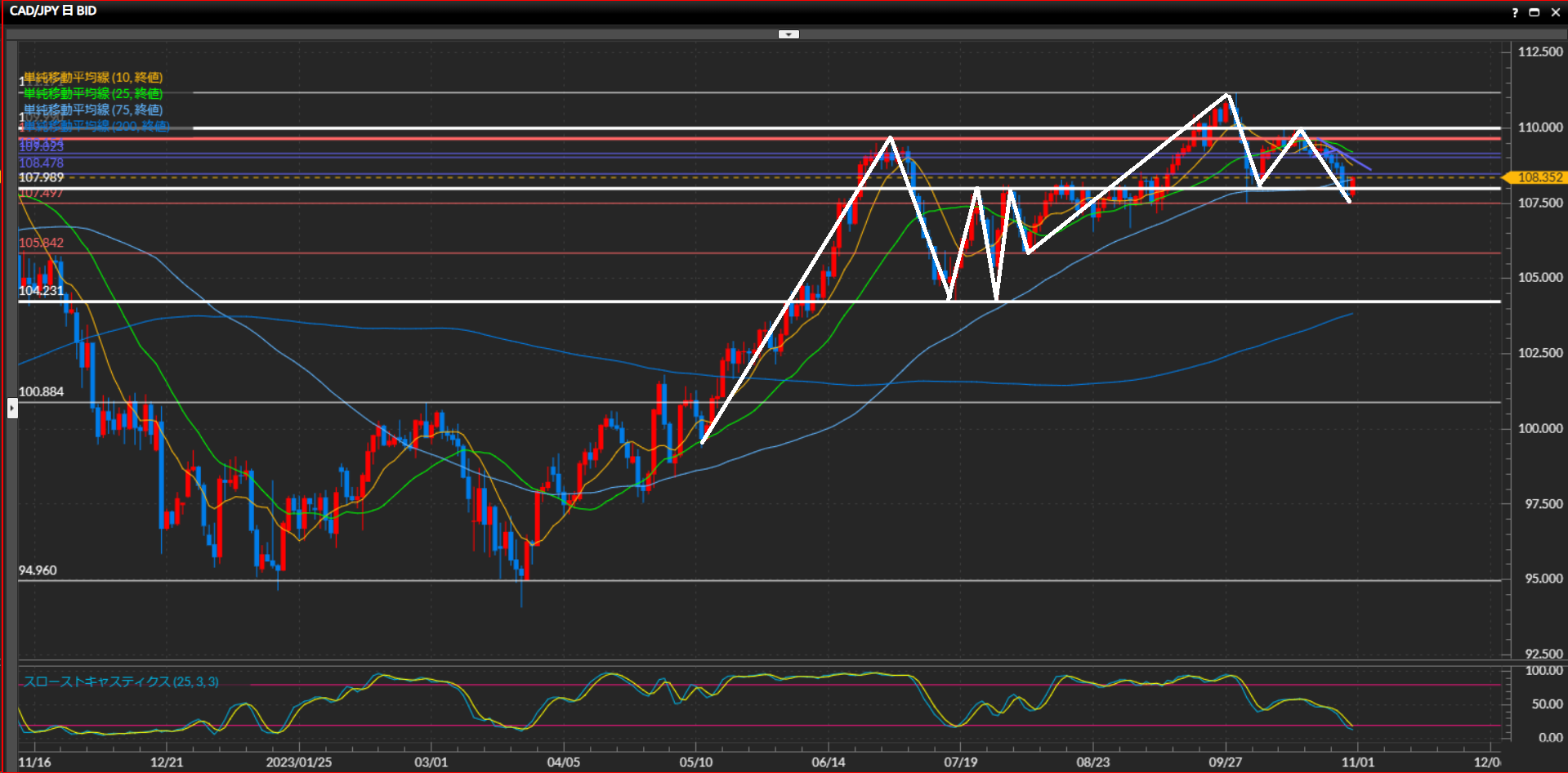Click the CAD/JPY 日 BID title
Viewport: 1568px width, 773px height.
point(53,11)
